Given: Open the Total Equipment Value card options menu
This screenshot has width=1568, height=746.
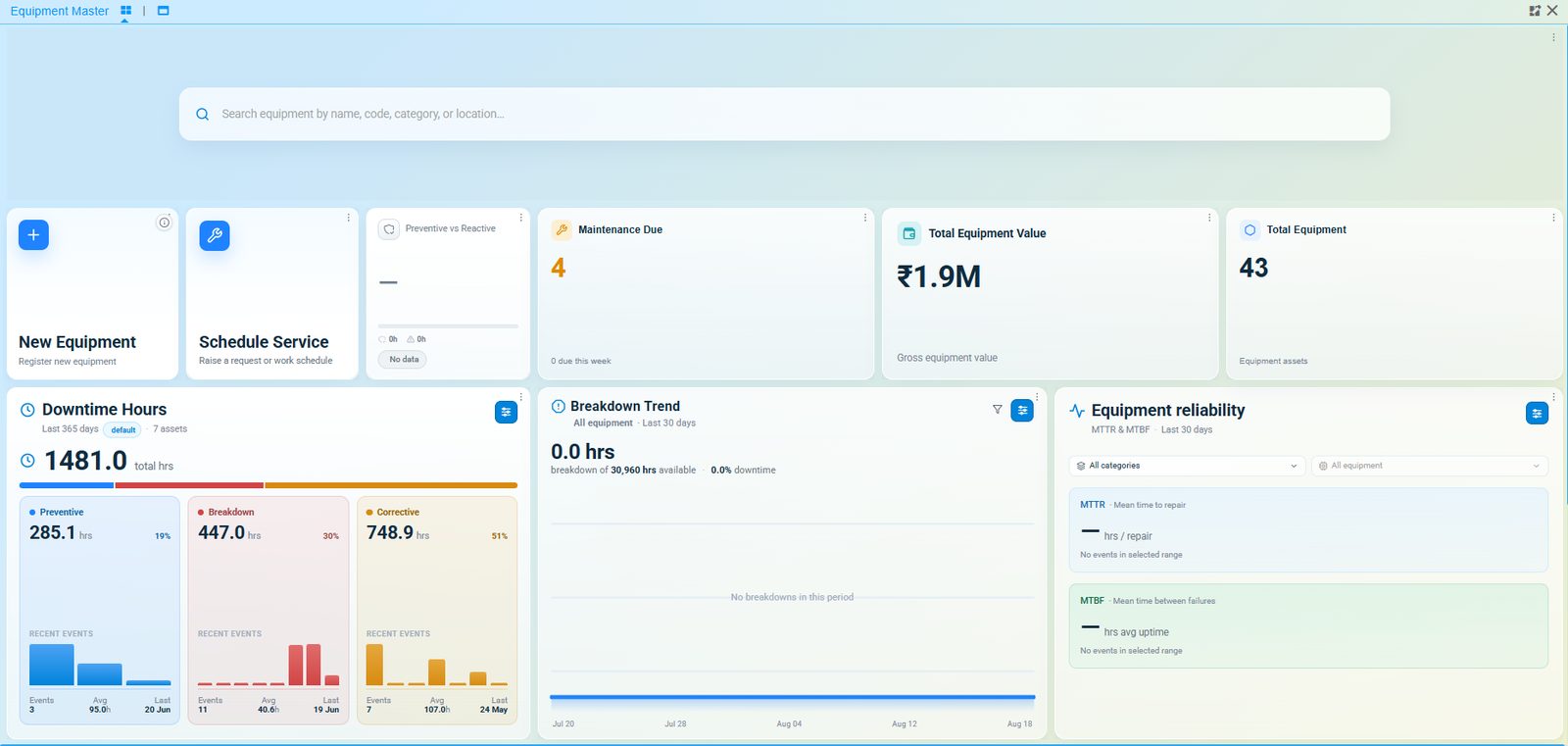Looking at the screenshot, I should point(1208,218).
